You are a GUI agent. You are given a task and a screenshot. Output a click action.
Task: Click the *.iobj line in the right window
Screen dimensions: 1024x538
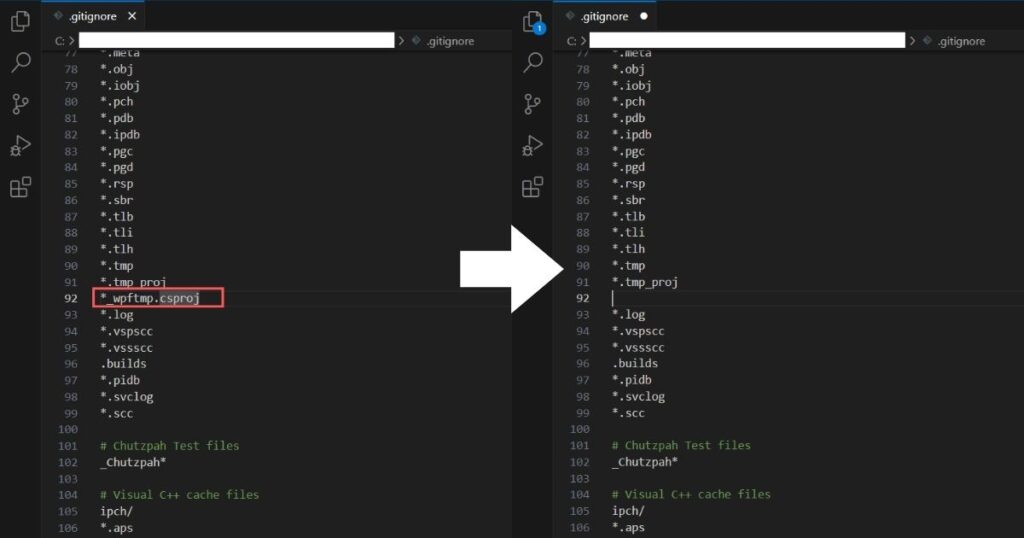[x=632, y=86]
